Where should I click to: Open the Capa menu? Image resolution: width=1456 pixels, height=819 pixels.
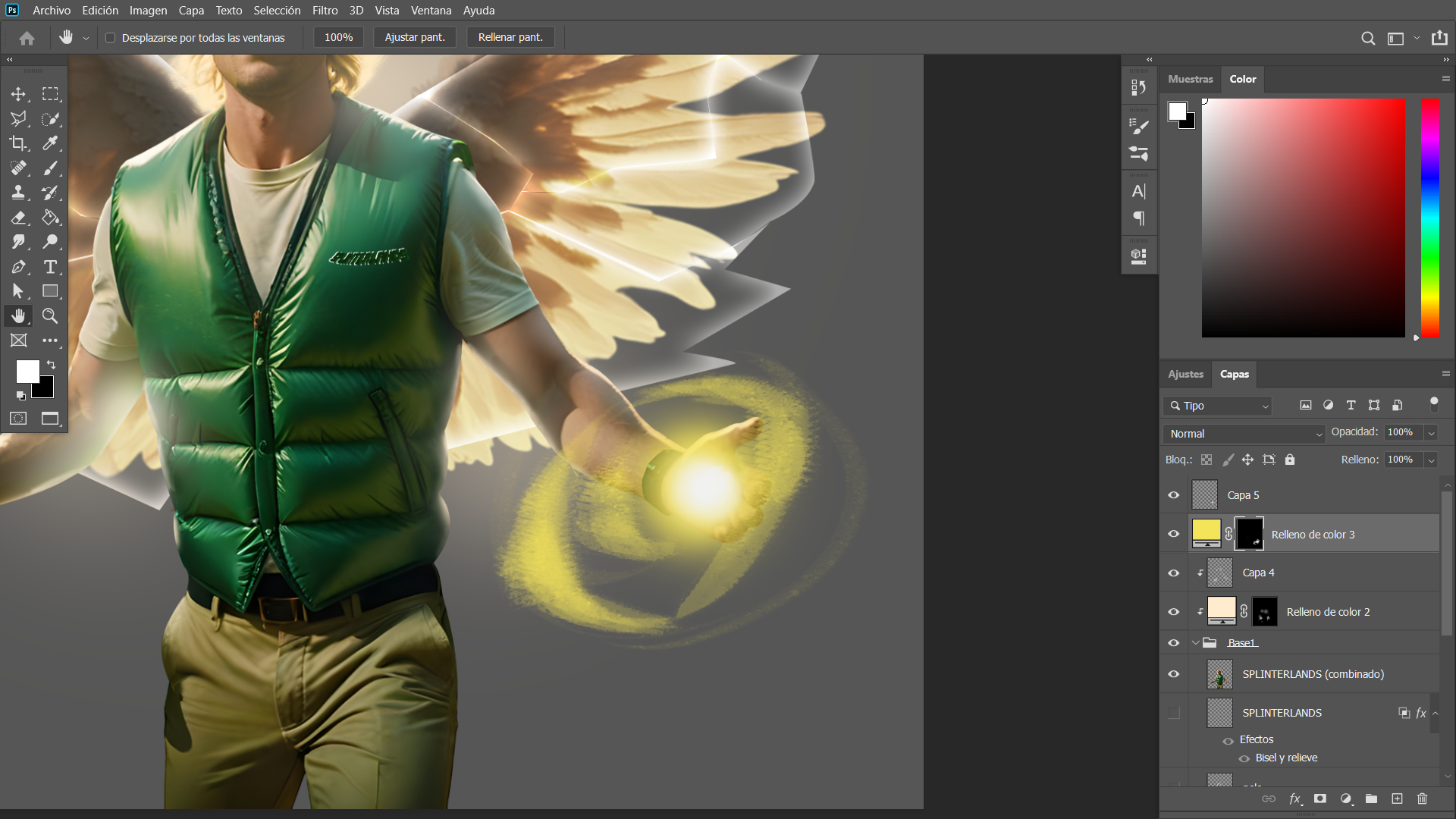[x=191, y=11]
